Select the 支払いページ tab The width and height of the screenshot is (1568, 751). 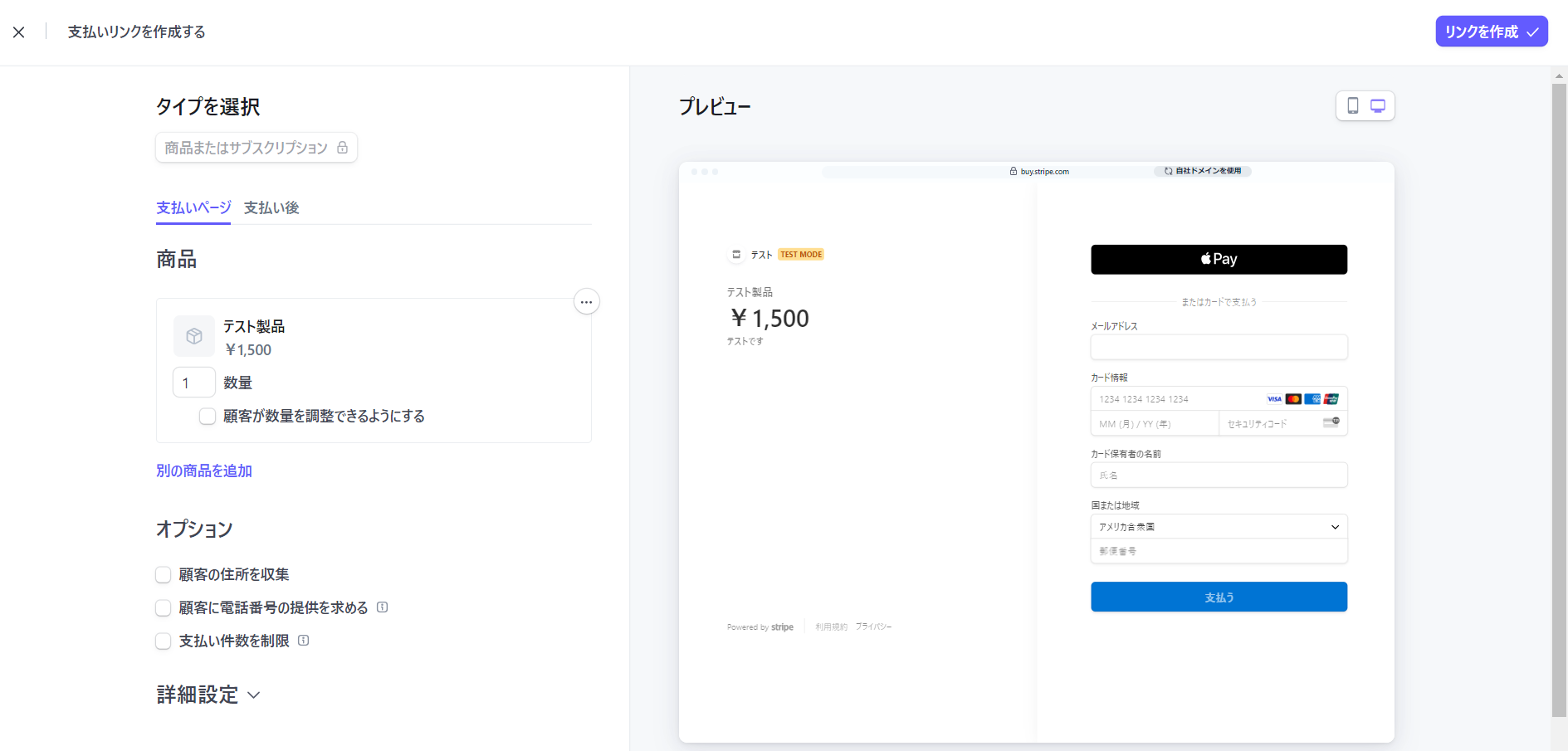coord(193,207)
